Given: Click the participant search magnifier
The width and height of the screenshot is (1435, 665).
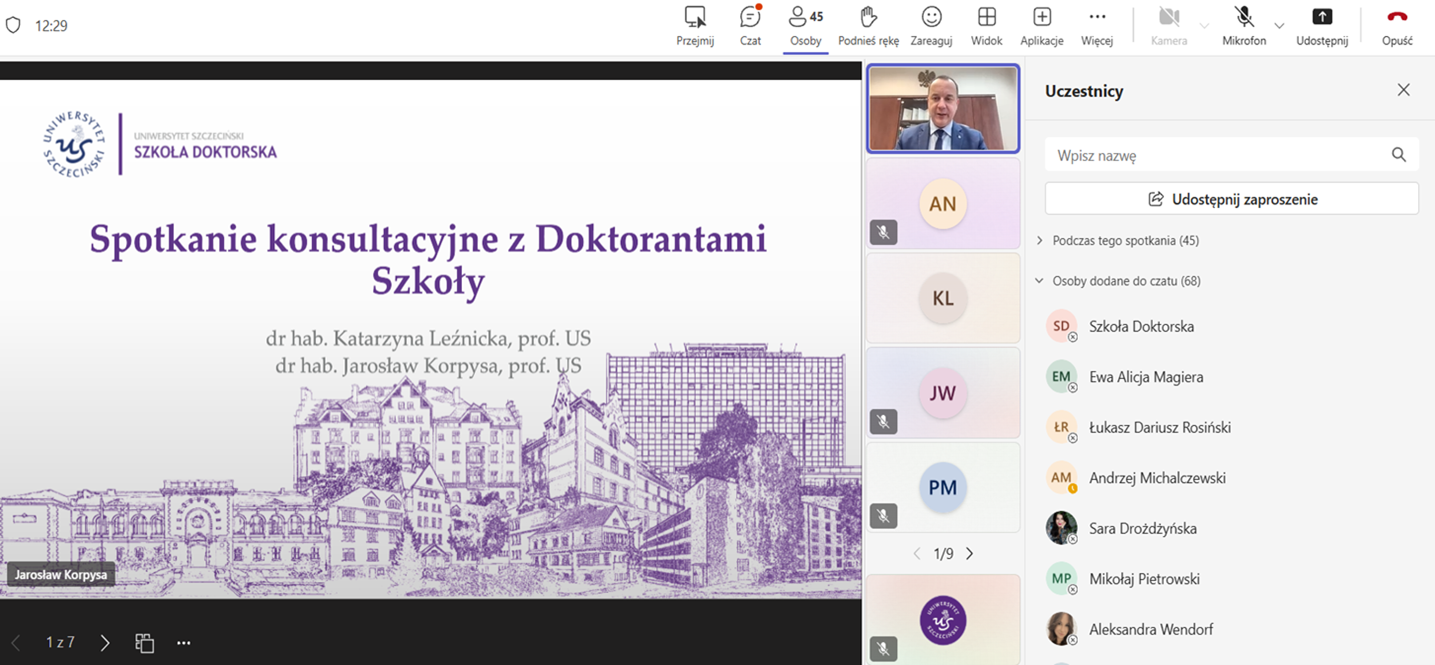Looking at the screenshot, I should [x=1399, y=155].
